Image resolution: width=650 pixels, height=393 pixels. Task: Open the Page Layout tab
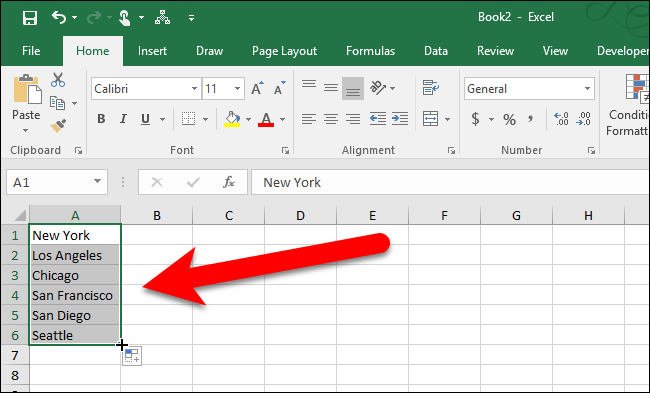point(284,51)
